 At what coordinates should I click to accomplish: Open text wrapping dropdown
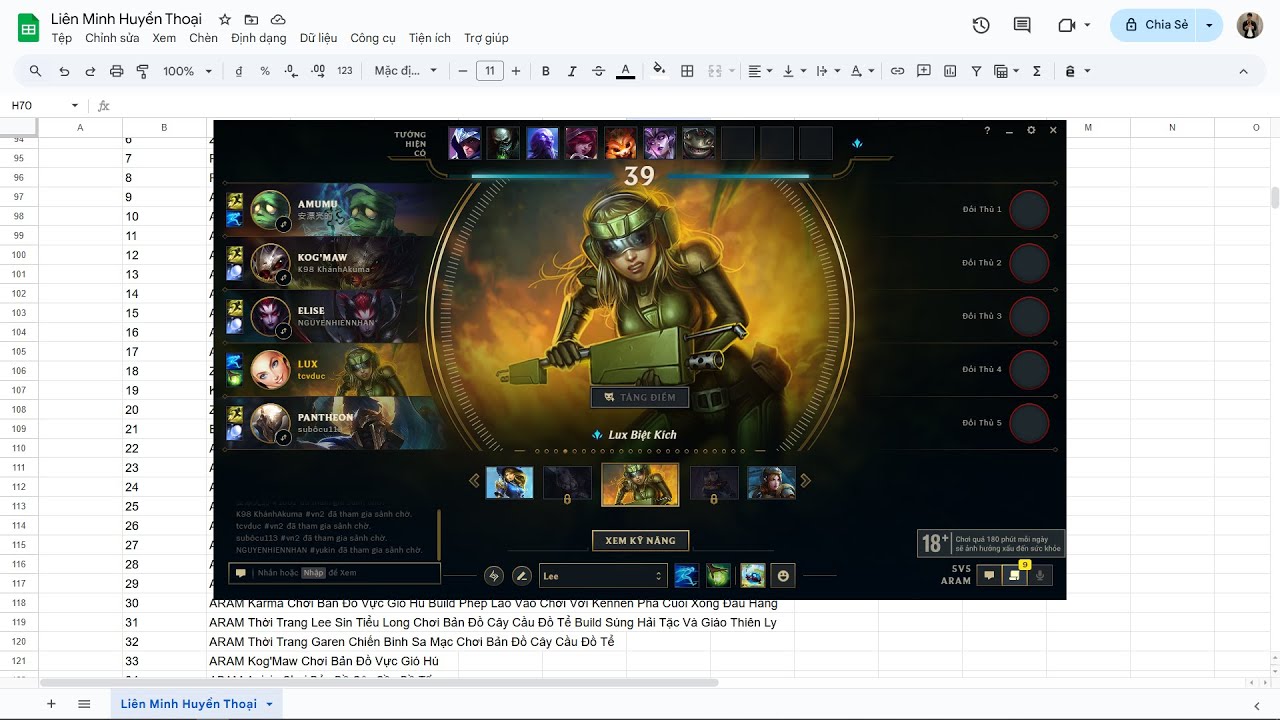[x=828, y=71]
